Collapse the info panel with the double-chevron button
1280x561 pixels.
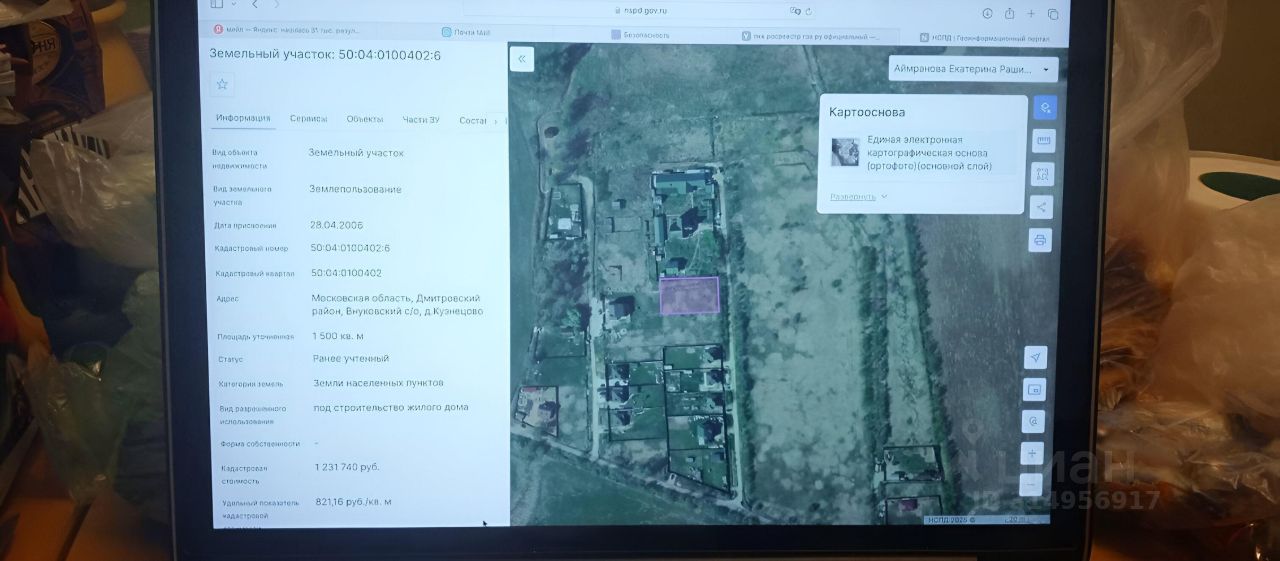[x=521, y=60]
